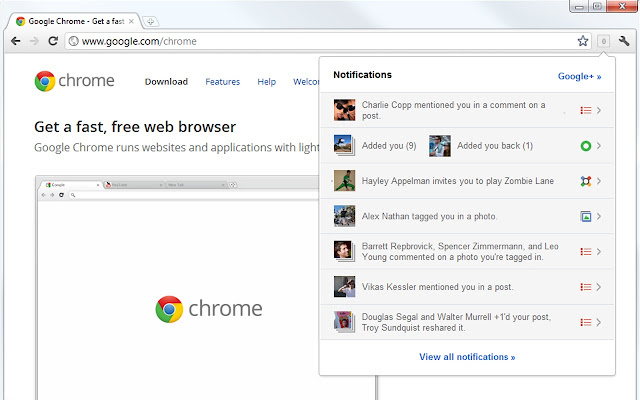Viewport: 640px width, 400px height.
Task: Click the Added you back photo
Action: tap(440, 146)
